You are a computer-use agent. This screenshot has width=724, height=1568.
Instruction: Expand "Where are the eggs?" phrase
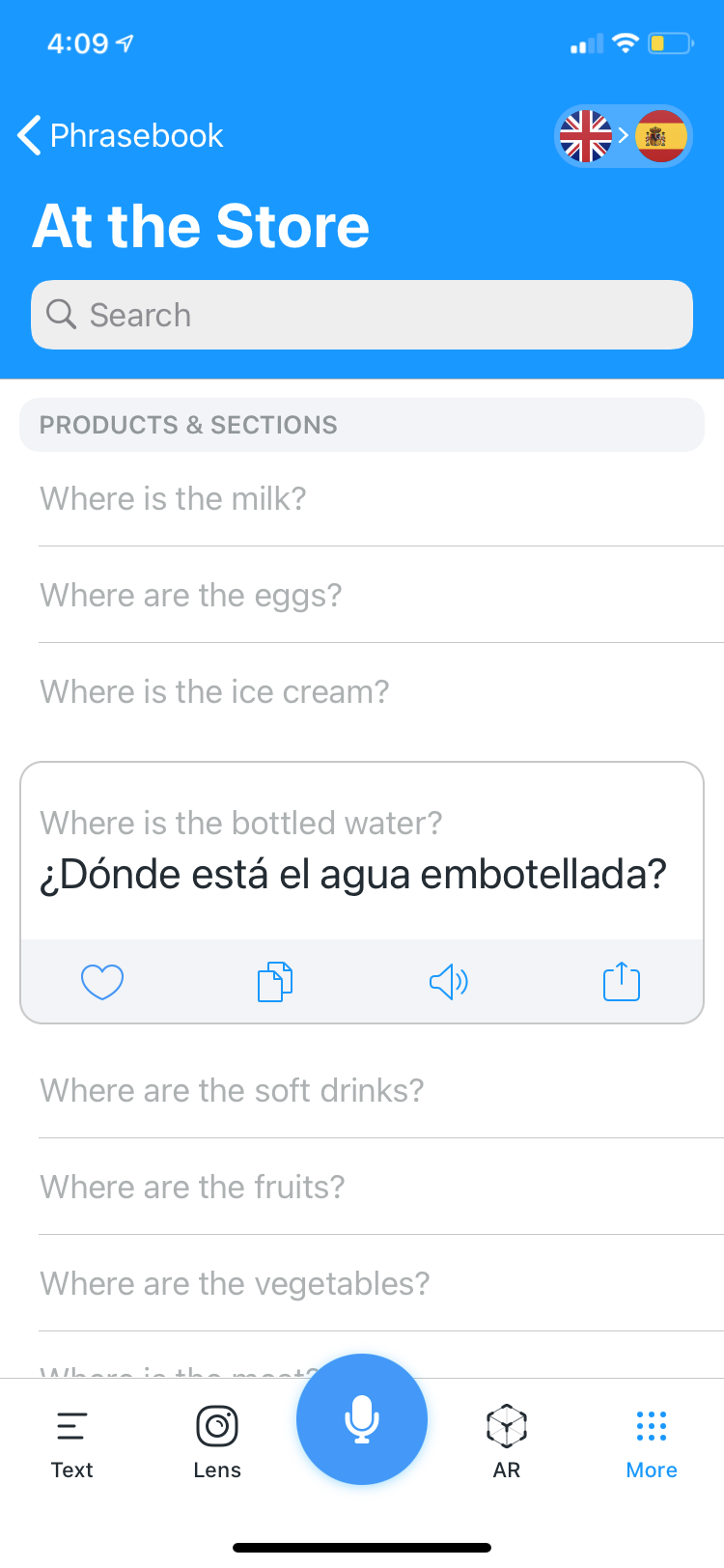tap(191, 596)
